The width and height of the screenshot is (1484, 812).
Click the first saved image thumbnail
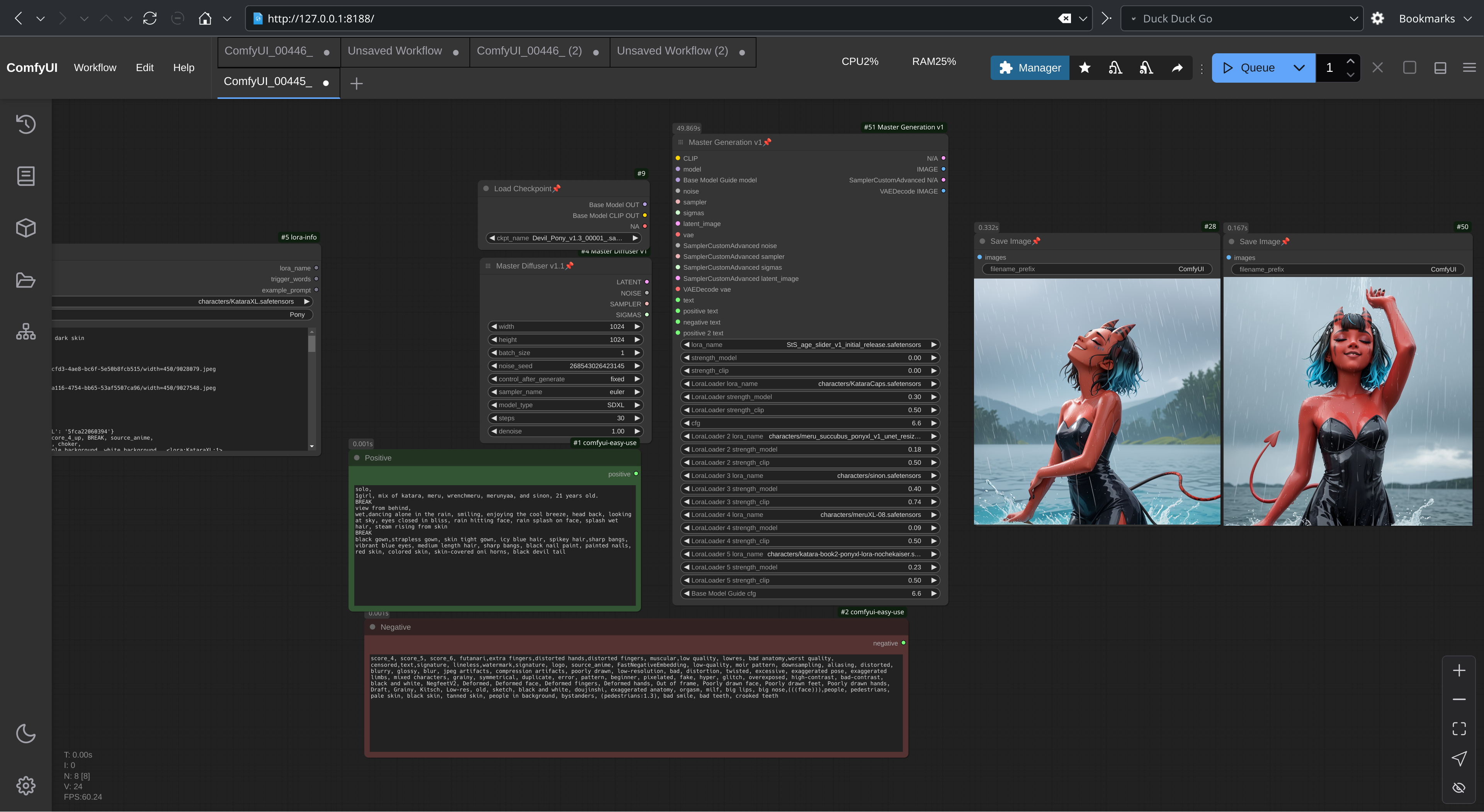[x=1097, y=401]
